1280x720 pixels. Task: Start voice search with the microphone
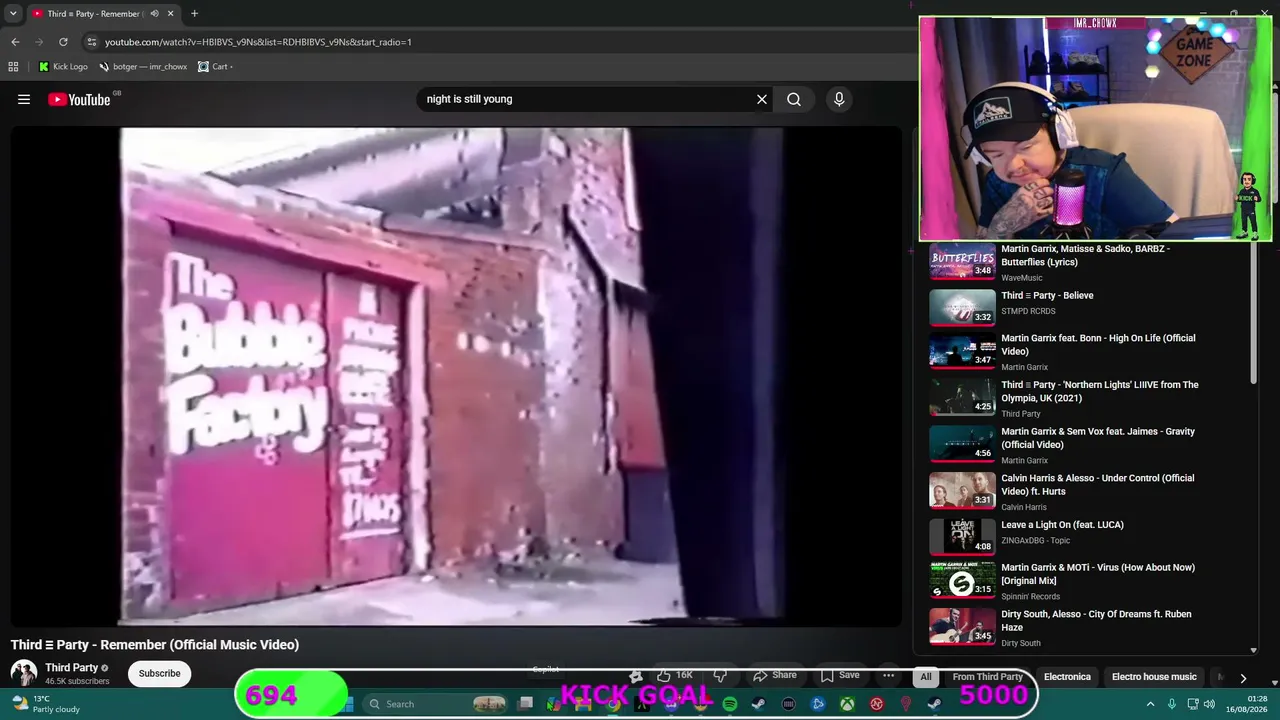pos(839,99)
